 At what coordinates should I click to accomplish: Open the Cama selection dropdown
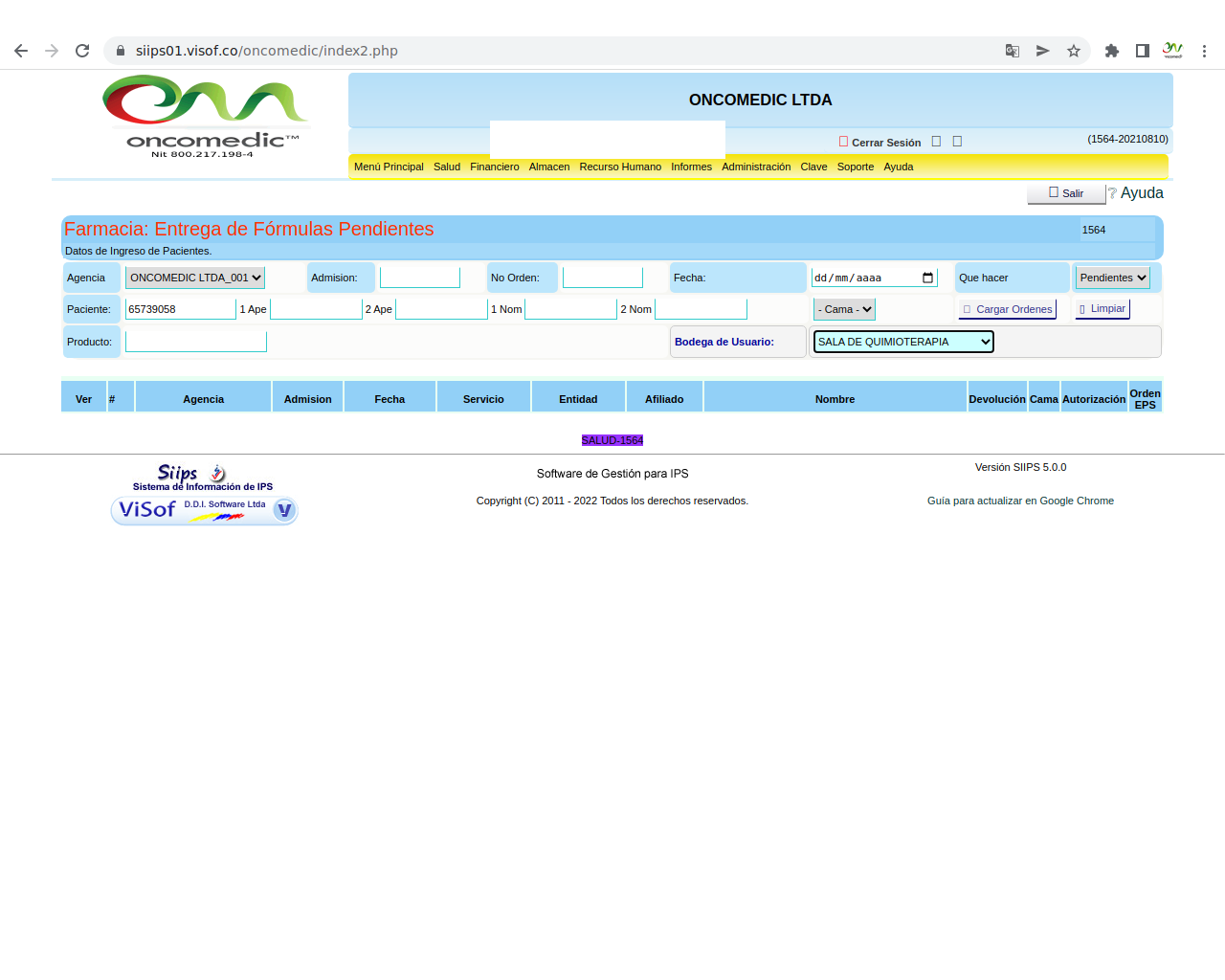point(844,310)
